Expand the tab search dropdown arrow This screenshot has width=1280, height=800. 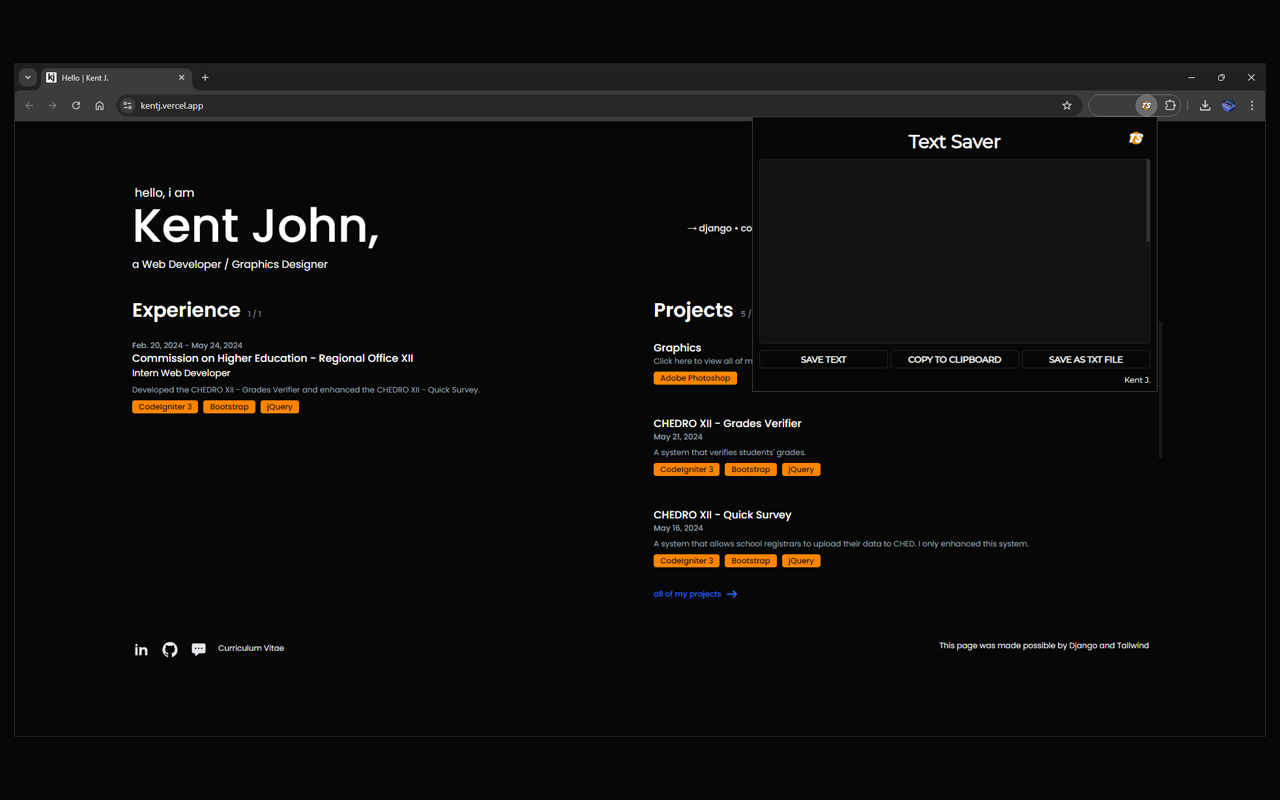(x=28, y=78)
